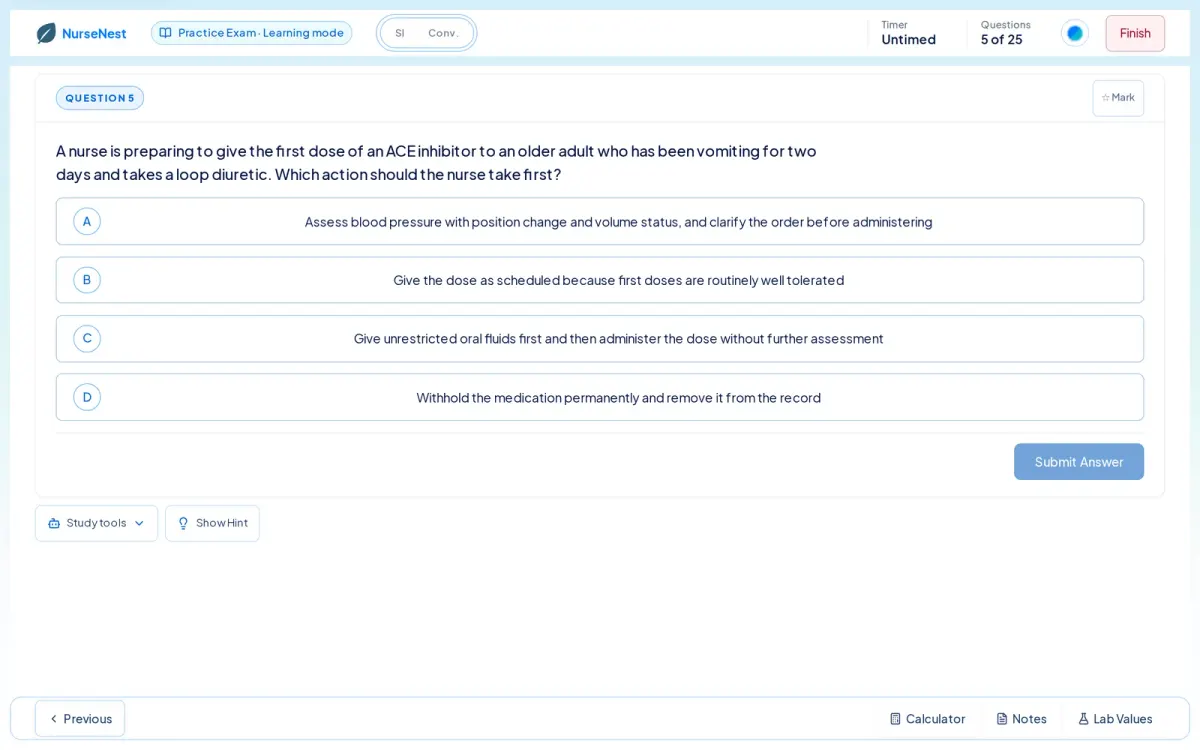Click the NurseNest brand name link
This screenshot has width=1200, height=750.
(94, 33)
